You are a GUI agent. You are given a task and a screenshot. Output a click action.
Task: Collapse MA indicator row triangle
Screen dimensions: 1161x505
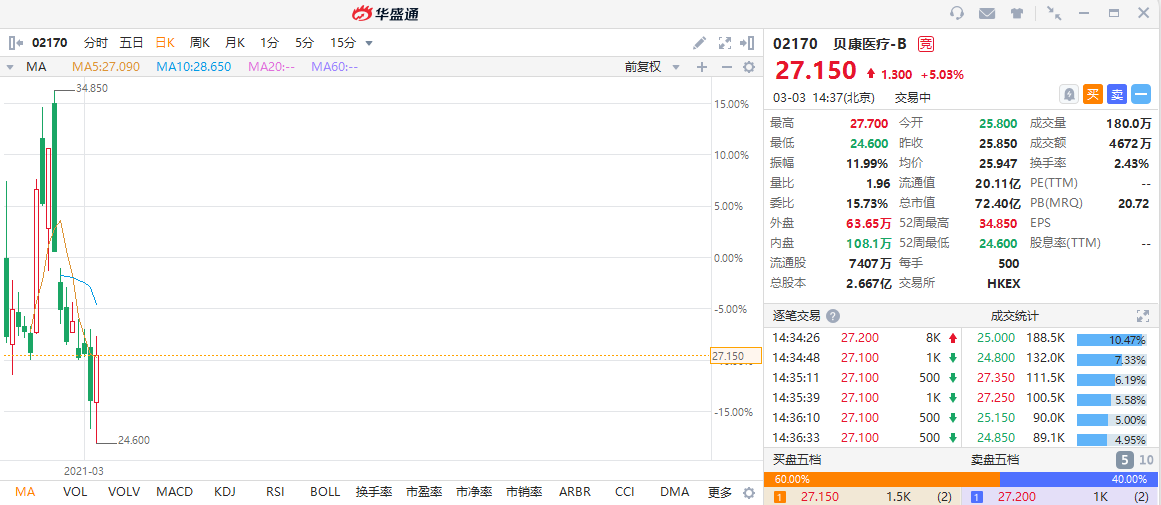click(x=10, y=67)
